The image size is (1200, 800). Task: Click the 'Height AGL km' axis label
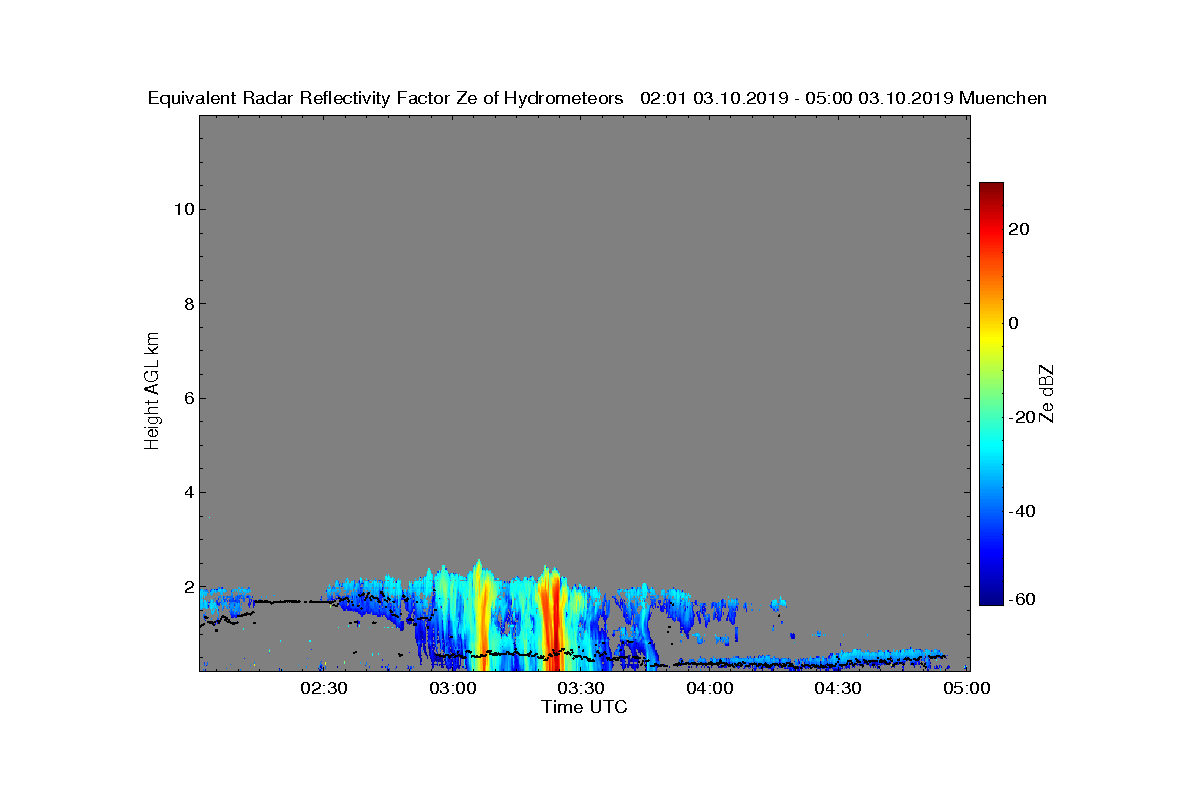click(152, 393)
